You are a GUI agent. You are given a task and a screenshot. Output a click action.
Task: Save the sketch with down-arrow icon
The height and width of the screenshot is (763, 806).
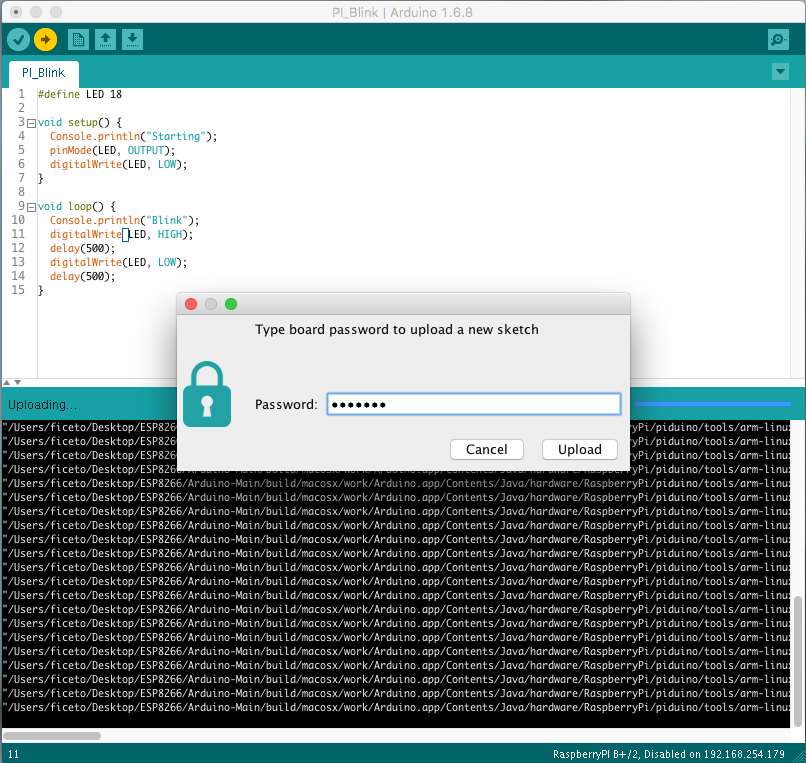pos(132,40)
